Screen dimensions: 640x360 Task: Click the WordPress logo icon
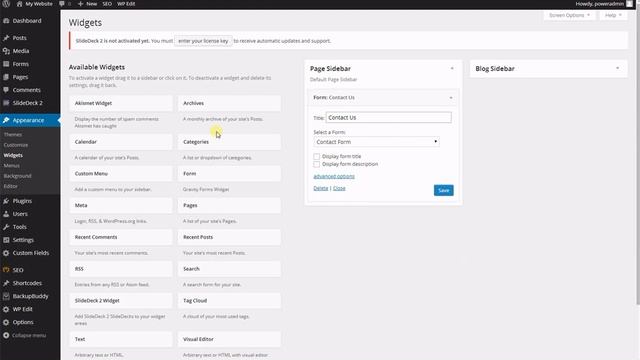tap(6, 4)
